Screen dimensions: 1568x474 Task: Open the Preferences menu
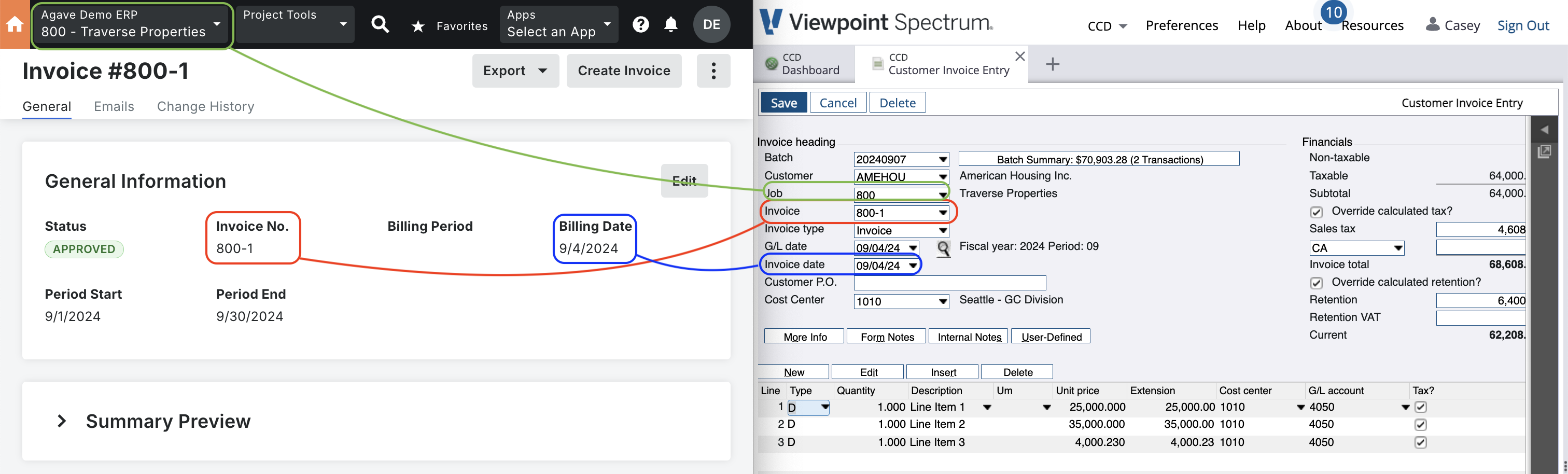coord(1182,25)
